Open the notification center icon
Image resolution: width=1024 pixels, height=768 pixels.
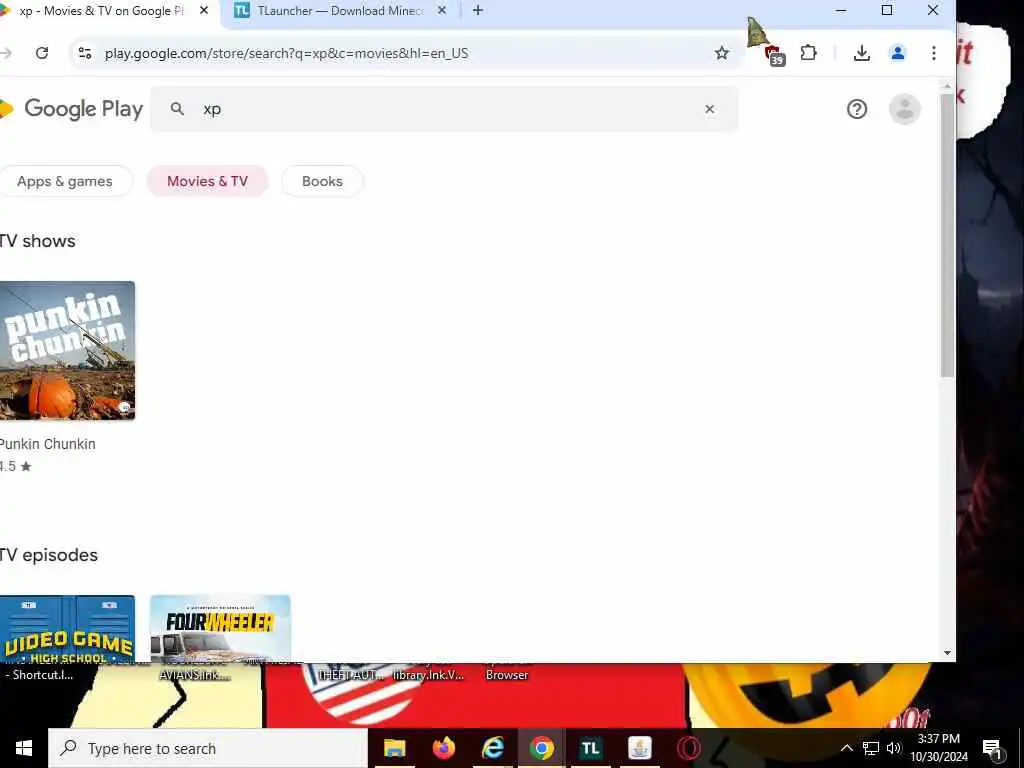click(x=992, y=748)
